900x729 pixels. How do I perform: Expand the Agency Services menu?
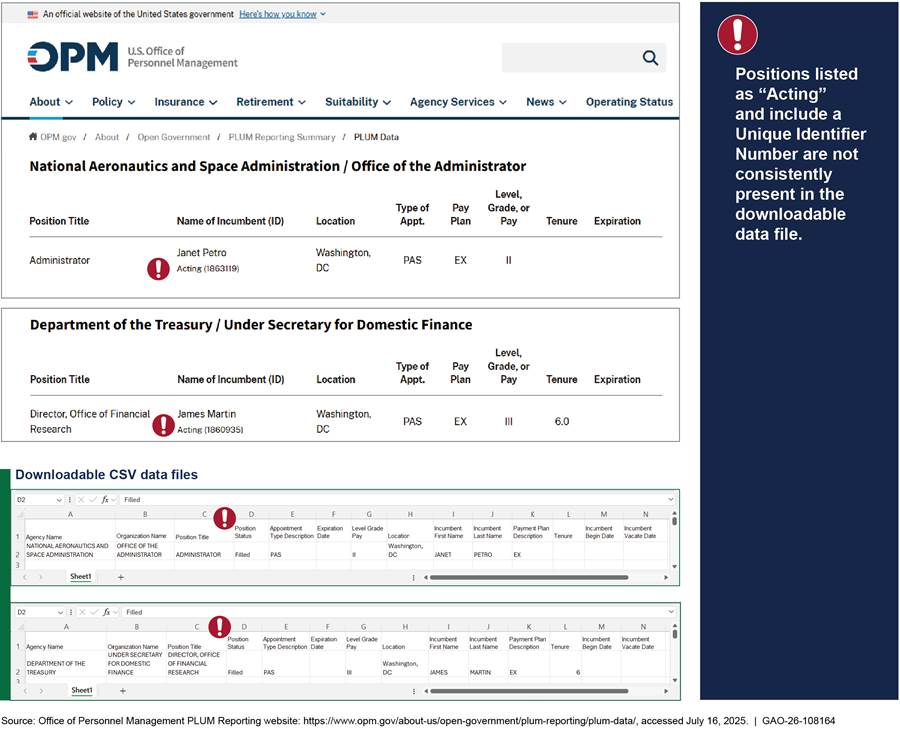[458, 102]
